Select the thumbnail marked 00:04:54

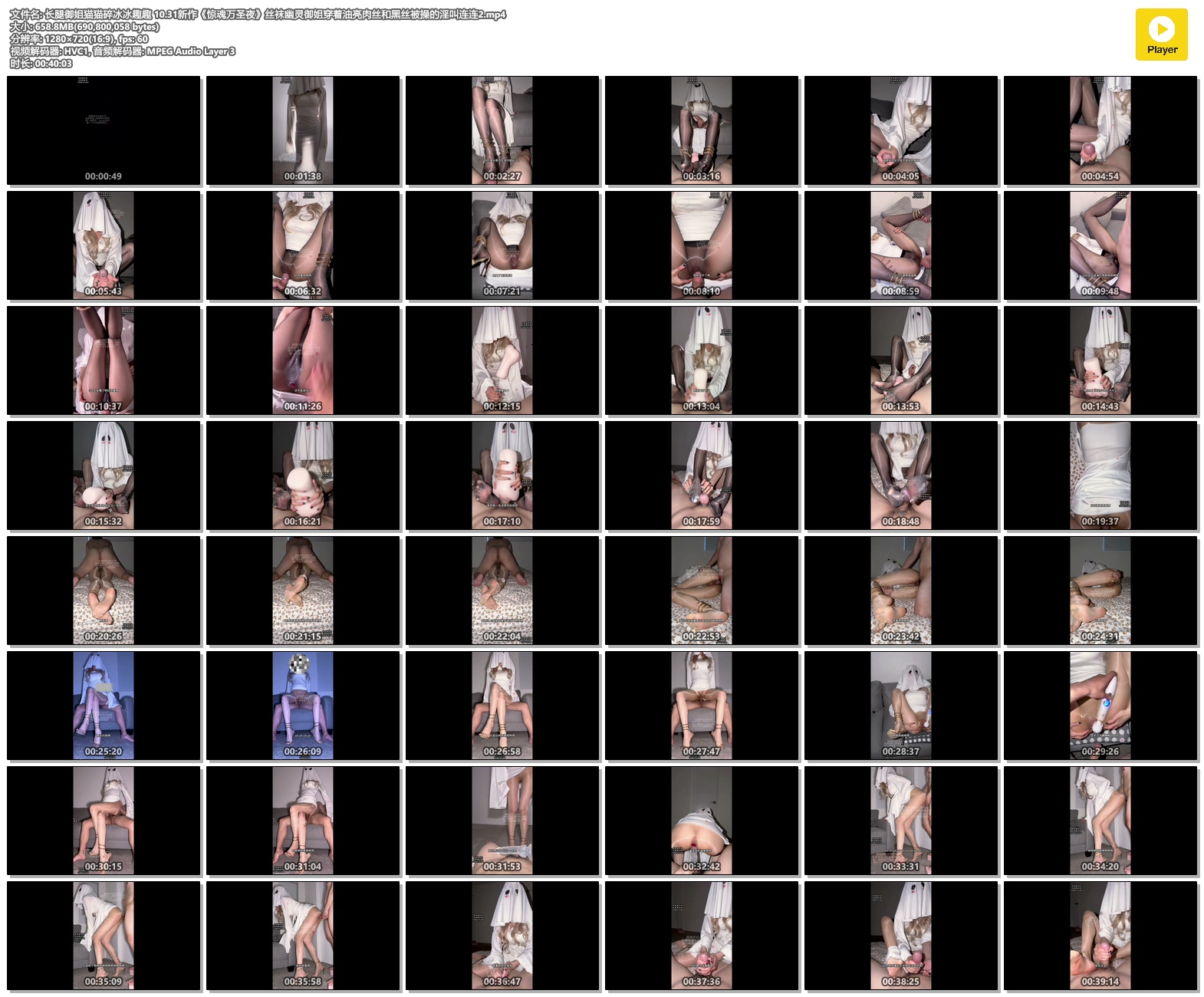pyautogui.click(x=1100, y=130)
